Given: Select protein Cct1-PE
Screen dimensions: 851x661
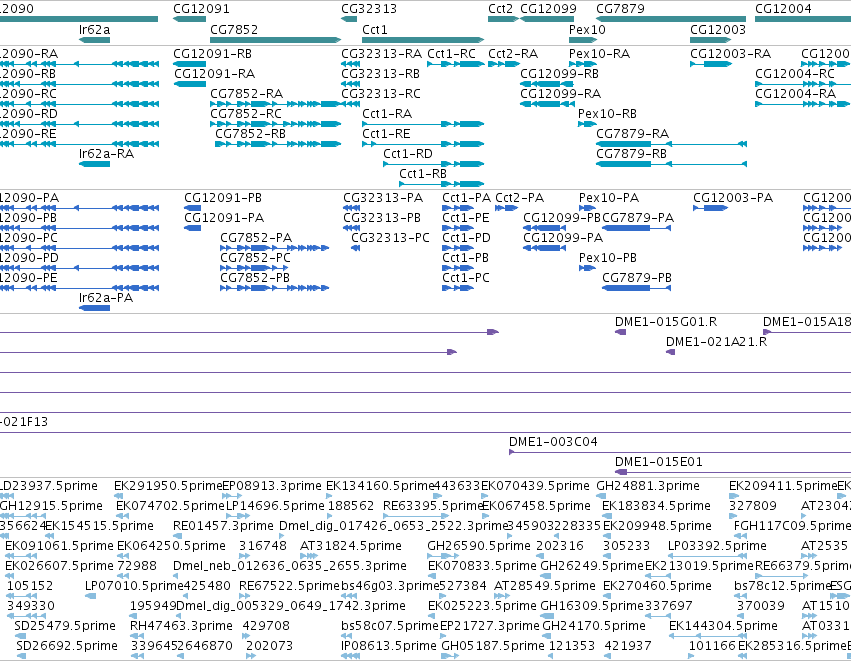Looking at the screenshot, I should pyautogui.click(x=458, y=228).
